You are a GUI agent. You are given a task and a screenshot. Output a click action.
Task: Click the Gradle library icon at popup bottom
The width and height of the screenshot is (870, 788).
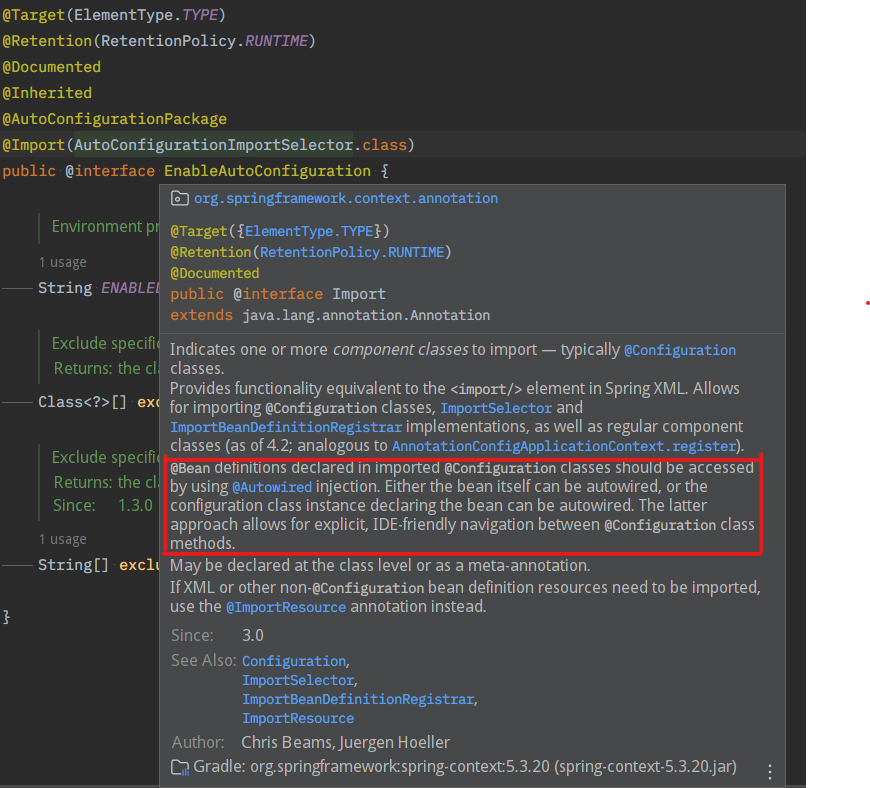(x=180, y=767)
